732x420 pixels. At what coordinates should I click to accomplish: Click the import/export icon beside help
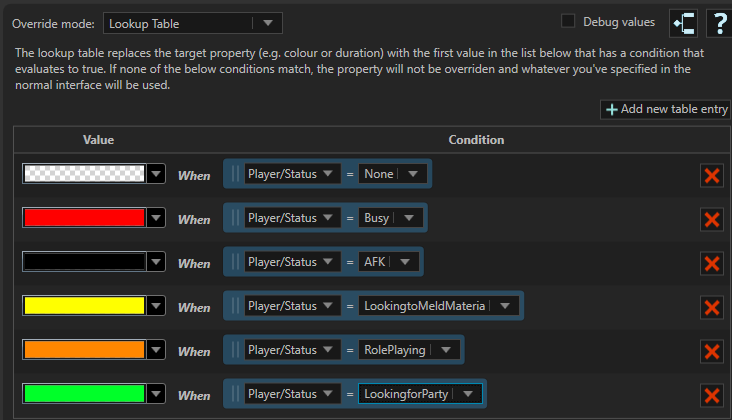[x=684, y=23]
